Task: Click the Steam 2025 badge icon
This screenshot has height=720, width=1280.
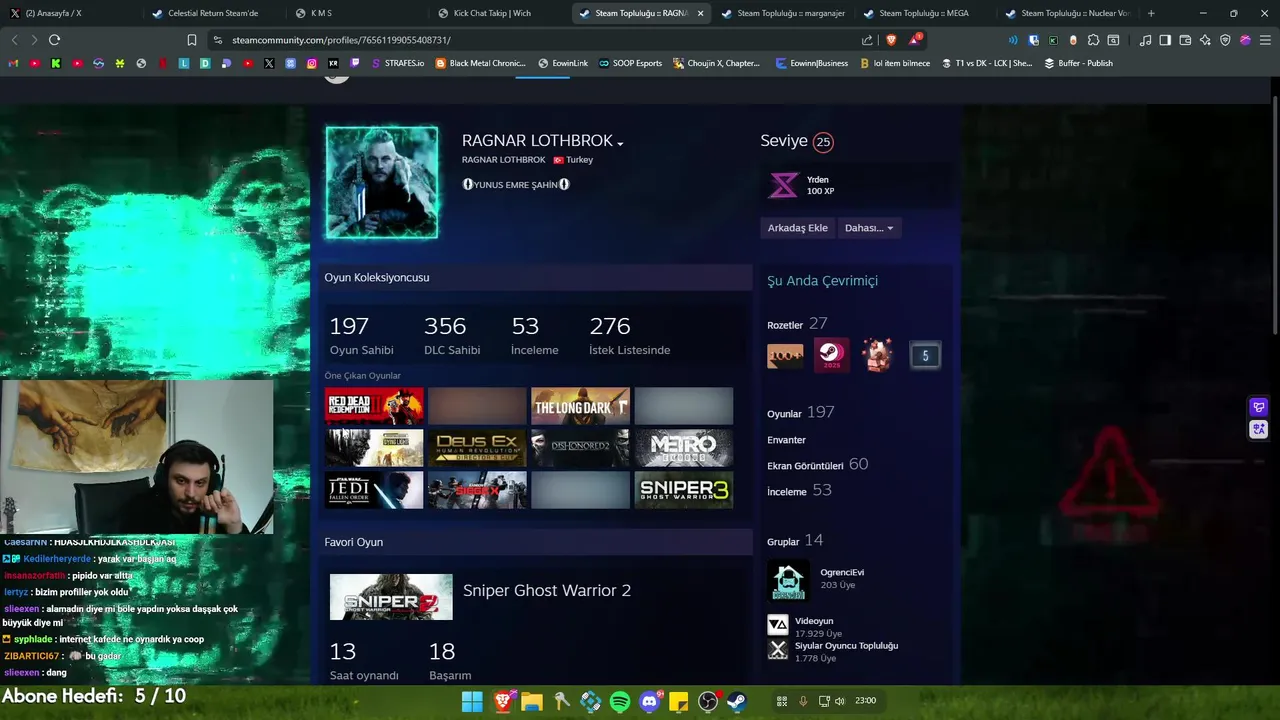Action: pos(831,355)
